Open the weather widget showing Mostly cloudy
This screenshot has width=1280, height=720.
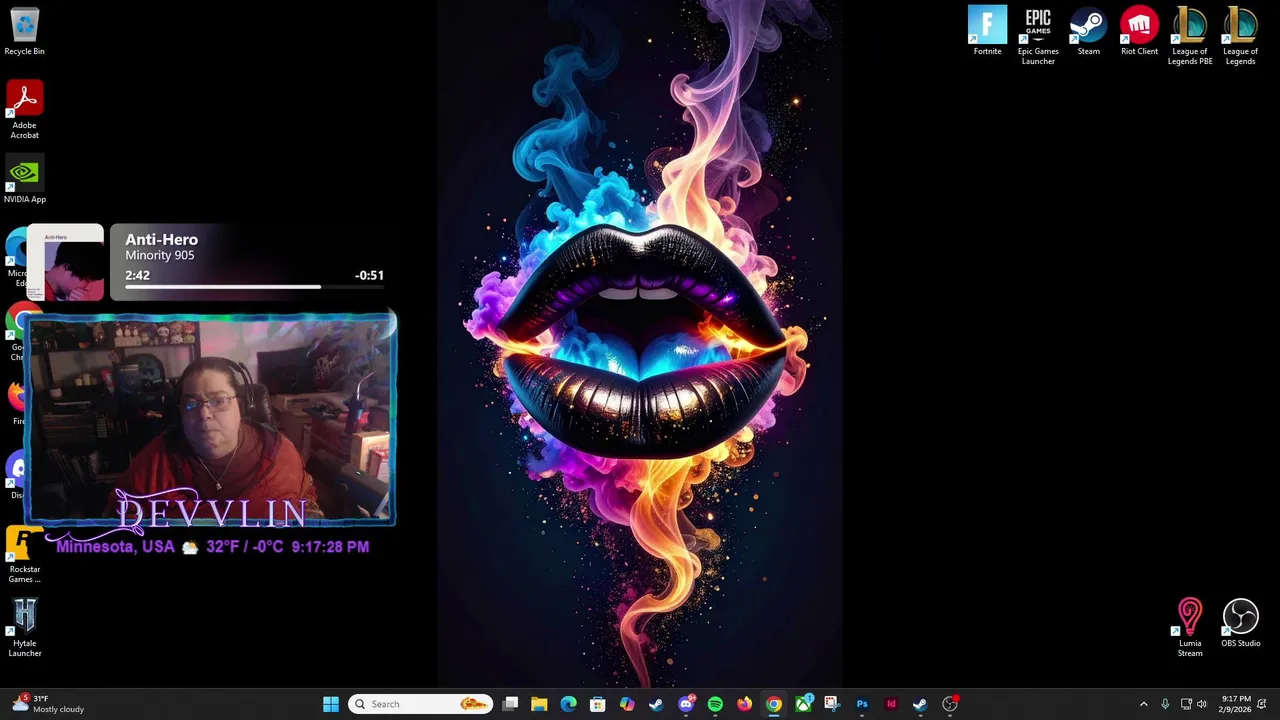(48, 704)
